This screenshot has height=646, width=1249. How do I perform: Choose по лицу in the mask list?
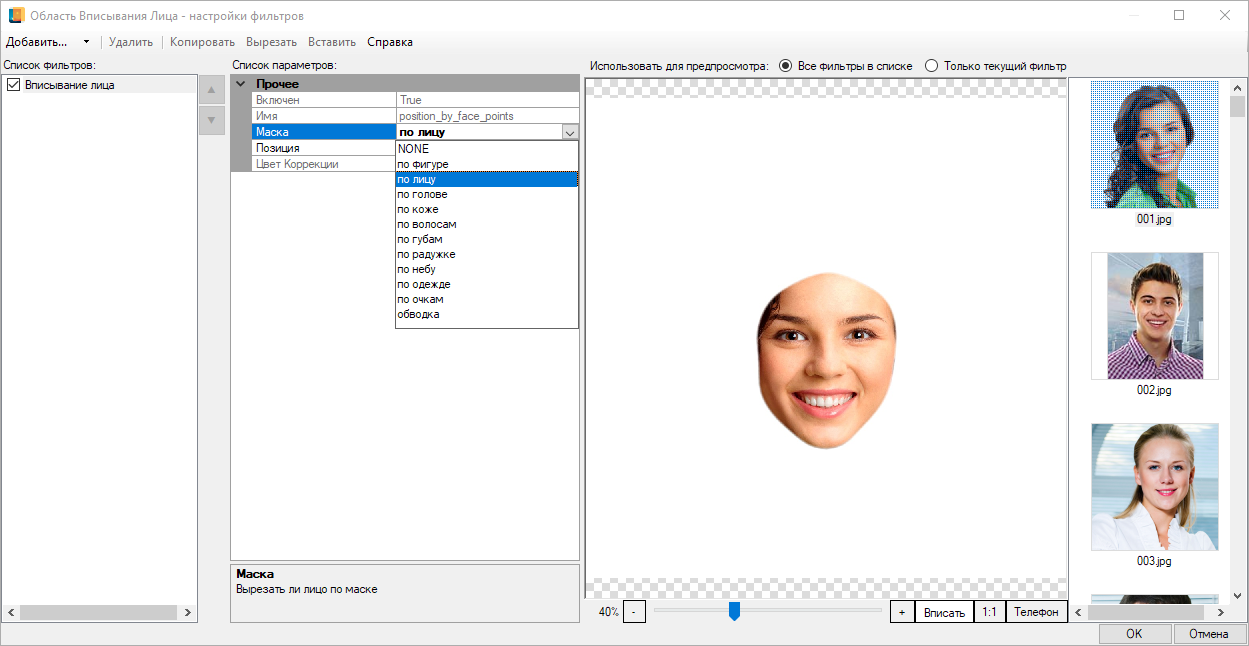487,179
